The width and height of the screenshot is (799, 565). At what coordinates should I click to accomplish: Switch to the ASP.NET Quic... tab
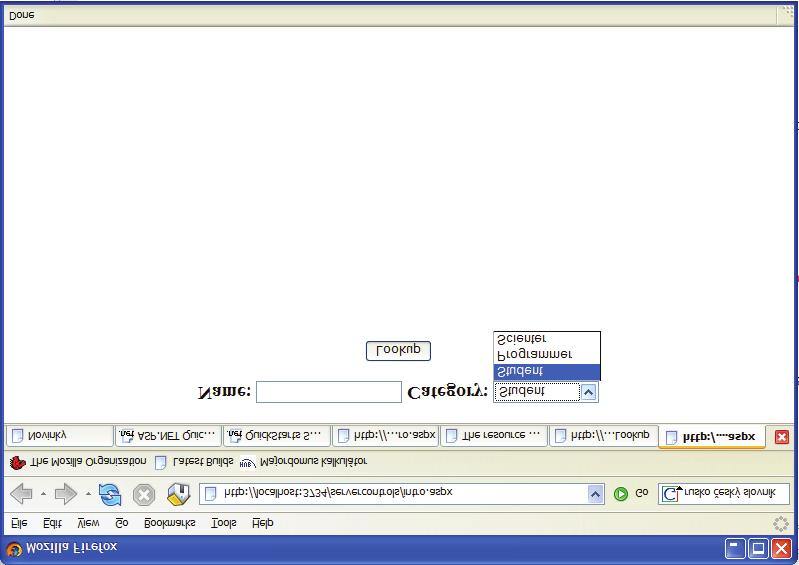point(168,436)
